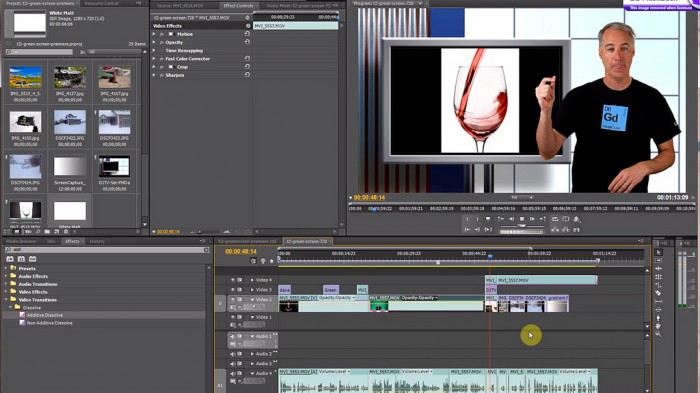Open the Media Browser tab
700x393 pixels.
(x=21, y=241)
